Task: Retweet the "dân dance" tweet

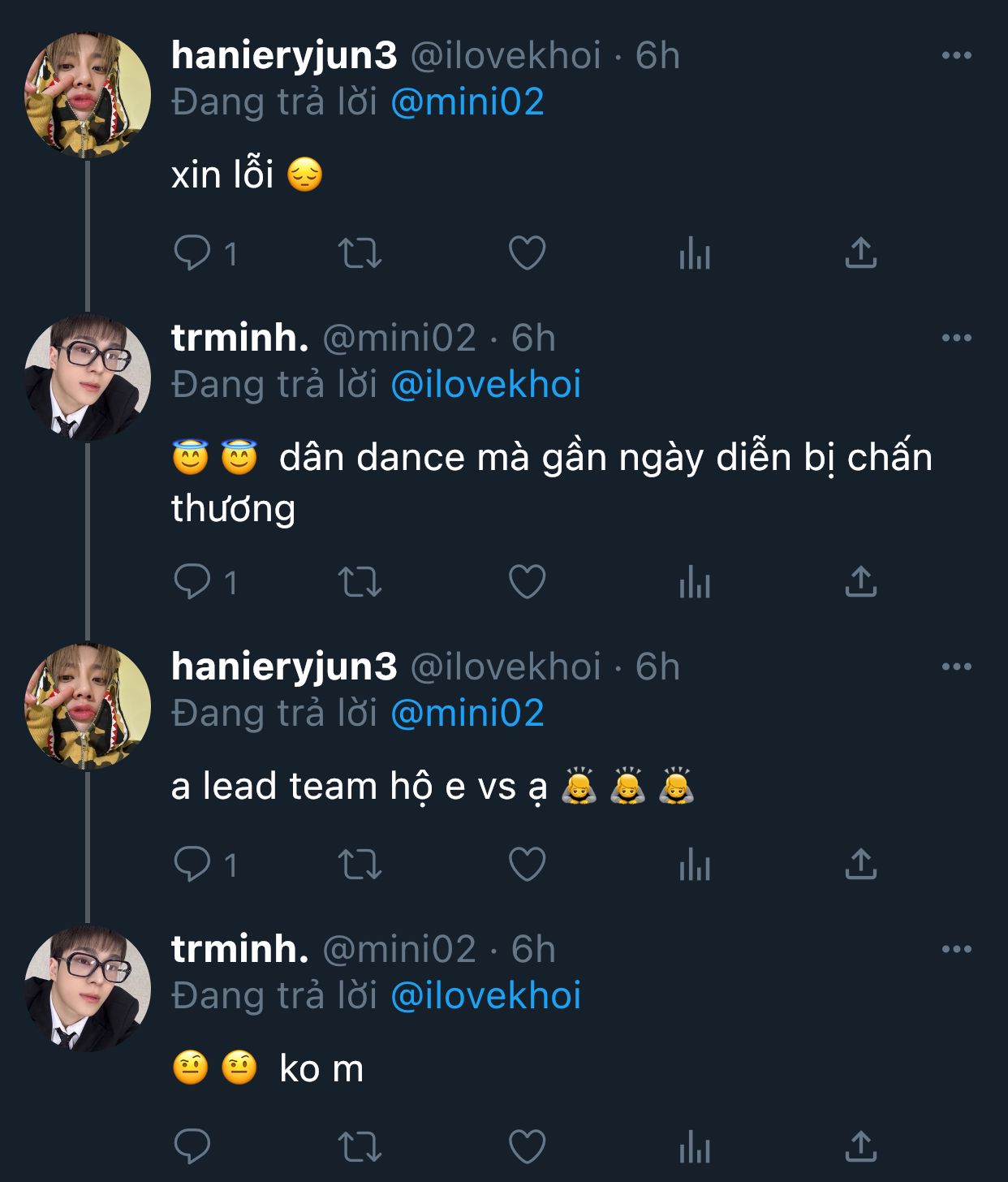Action: [x=360, y=582]
